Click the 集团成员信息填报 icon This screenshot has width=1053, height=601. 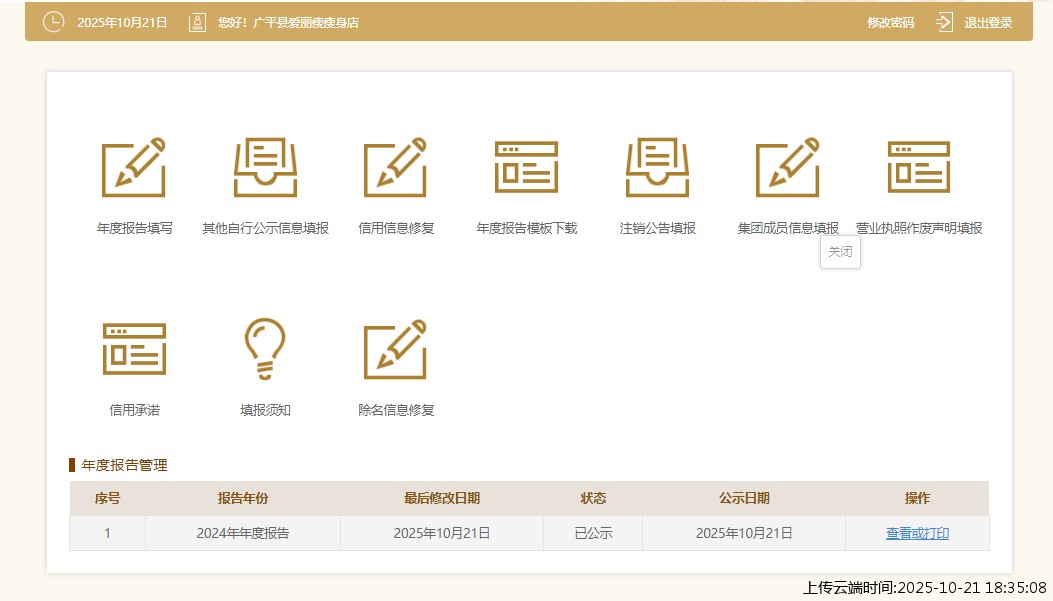(788, 168)
